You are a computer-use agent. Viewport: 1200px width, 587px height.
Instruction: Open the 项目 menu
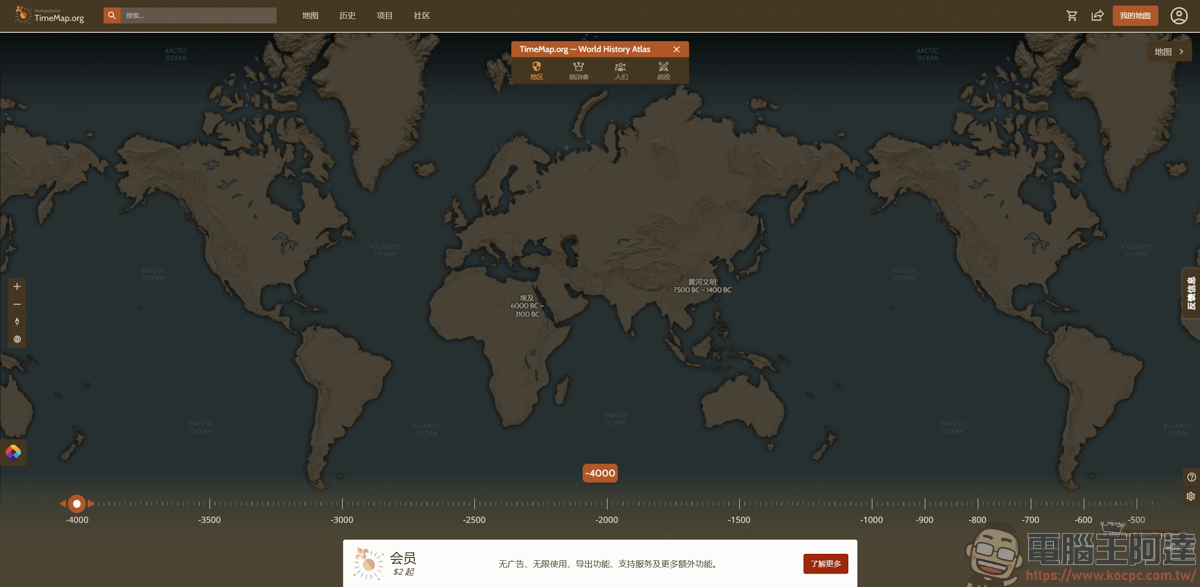[x=385, y=16]
